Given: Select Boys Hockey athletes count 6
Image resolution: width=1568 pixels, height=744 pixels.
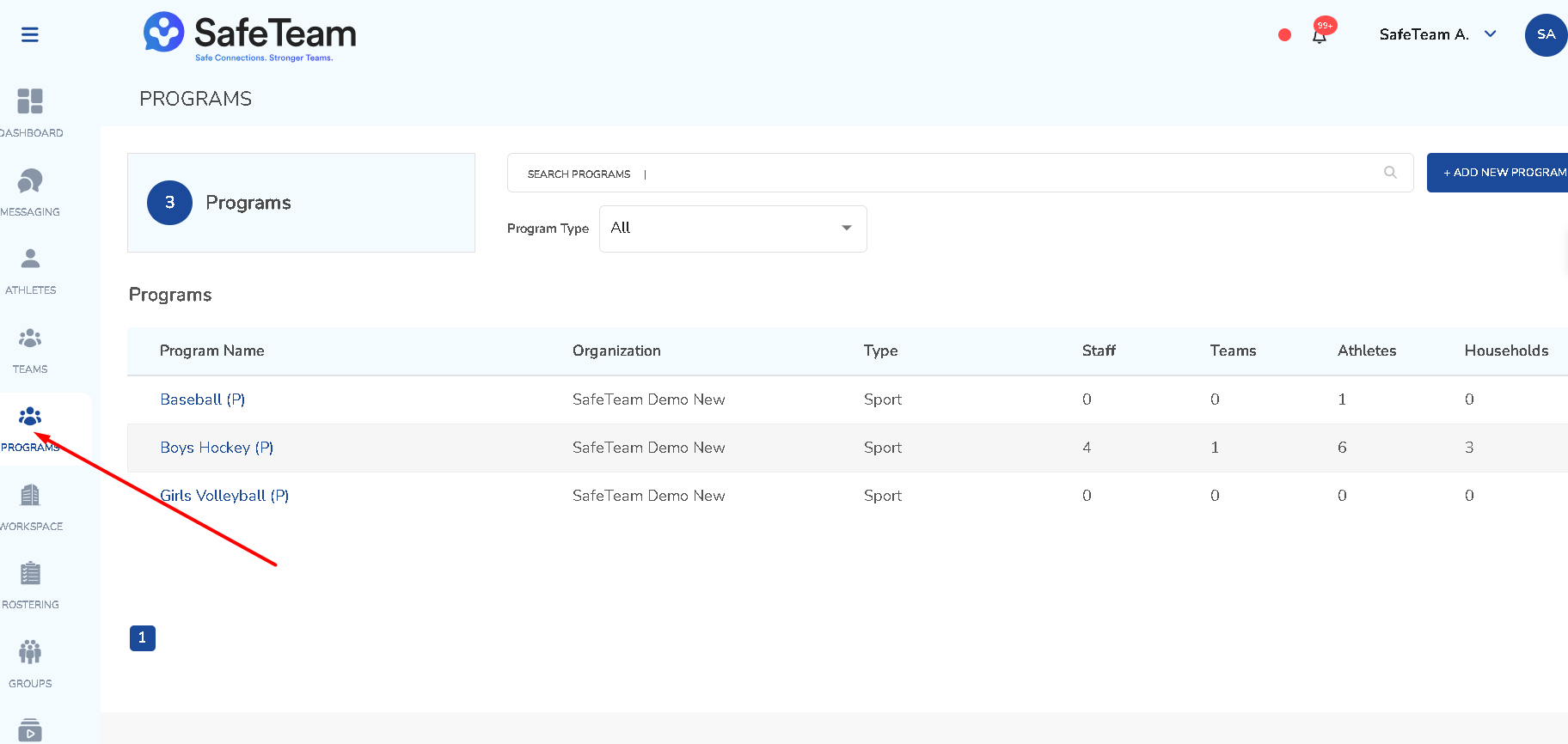Looking at the screenshot, I should [1342, 448].
